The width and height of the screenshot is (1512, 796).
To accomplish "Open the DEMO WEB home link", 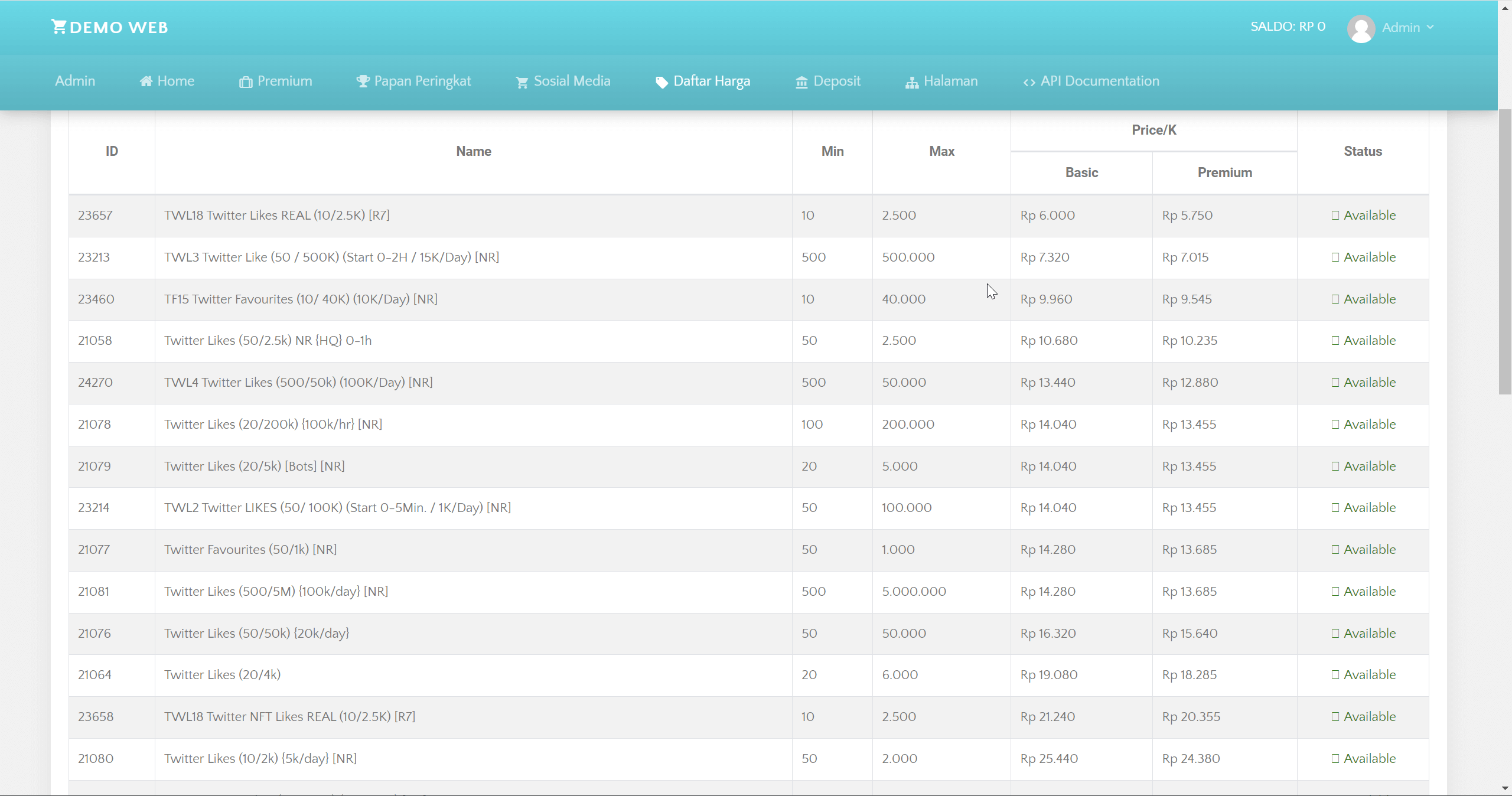I will point(110,27).
